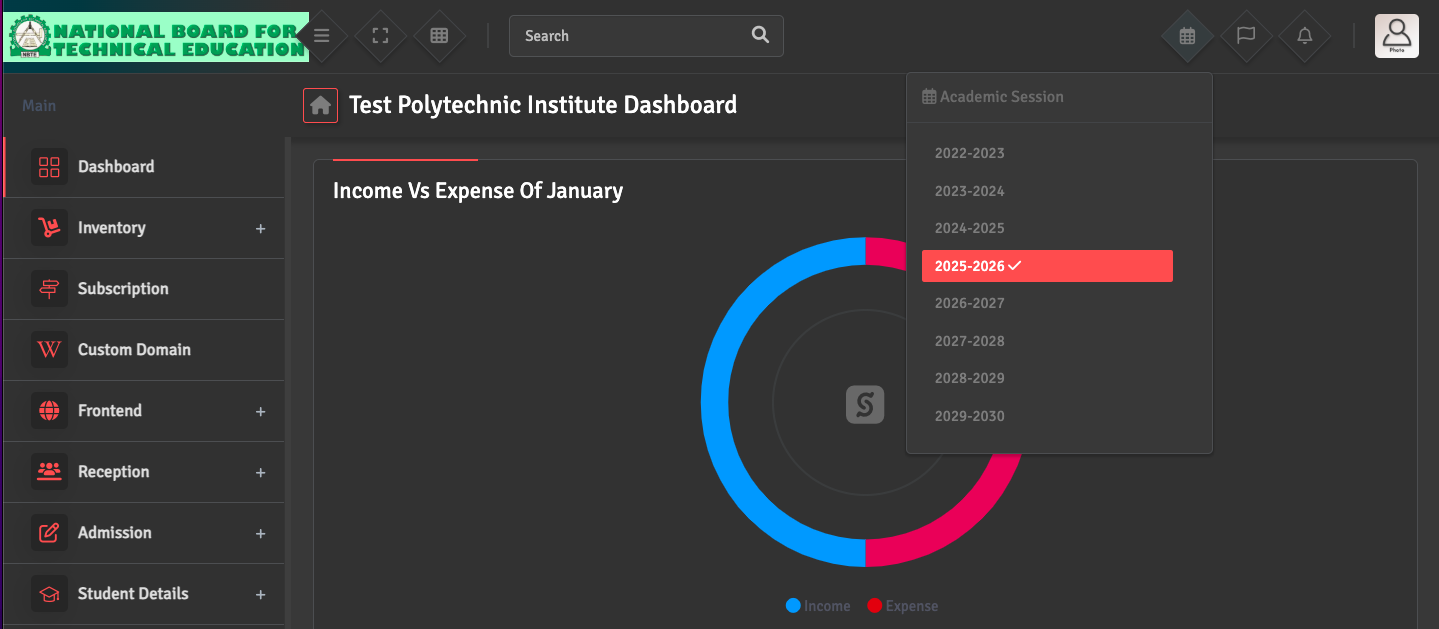
Task: Click the hamburger menu icon
Action: 321,36
